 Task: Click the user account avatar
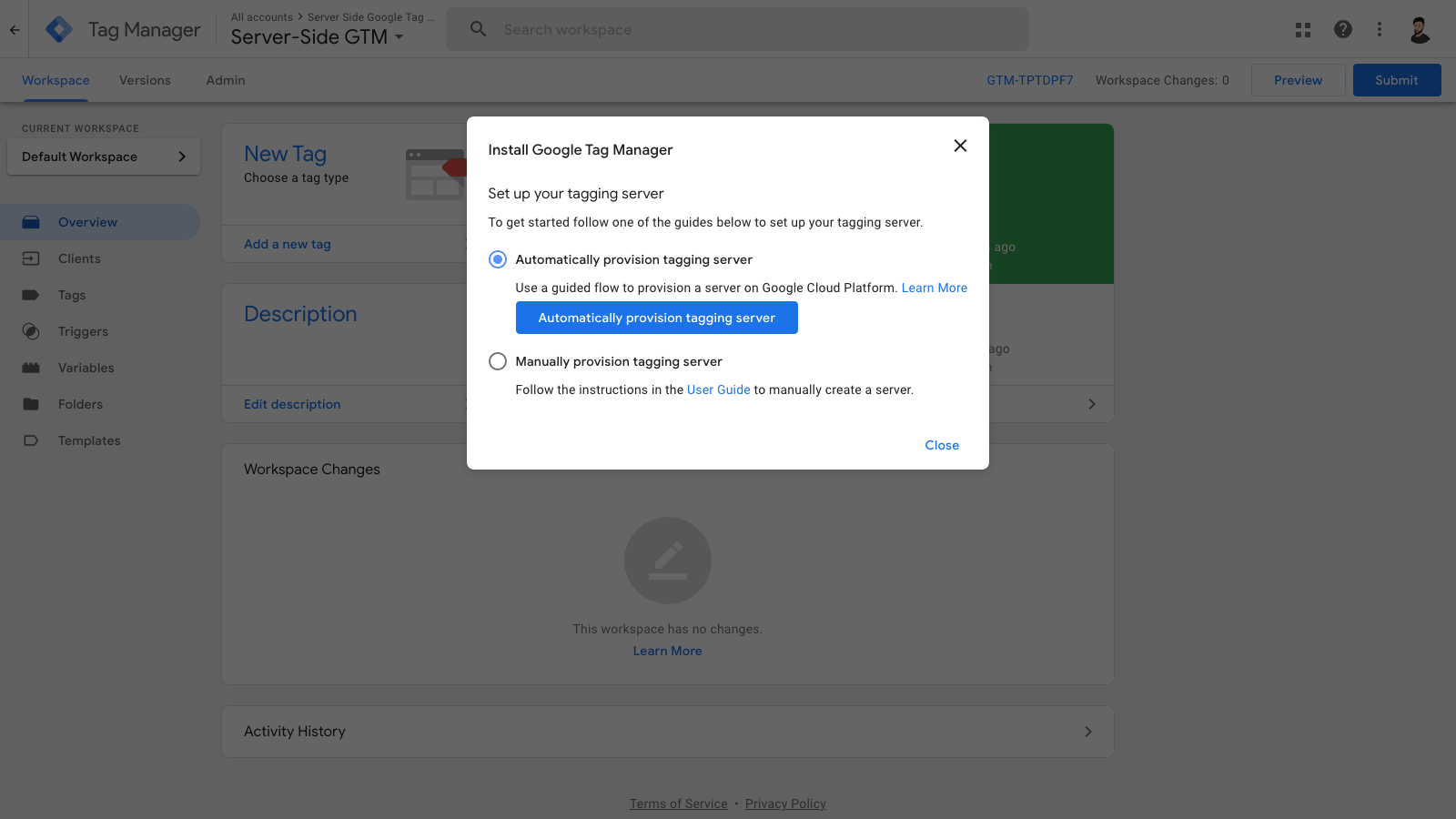click(1420, 29)
